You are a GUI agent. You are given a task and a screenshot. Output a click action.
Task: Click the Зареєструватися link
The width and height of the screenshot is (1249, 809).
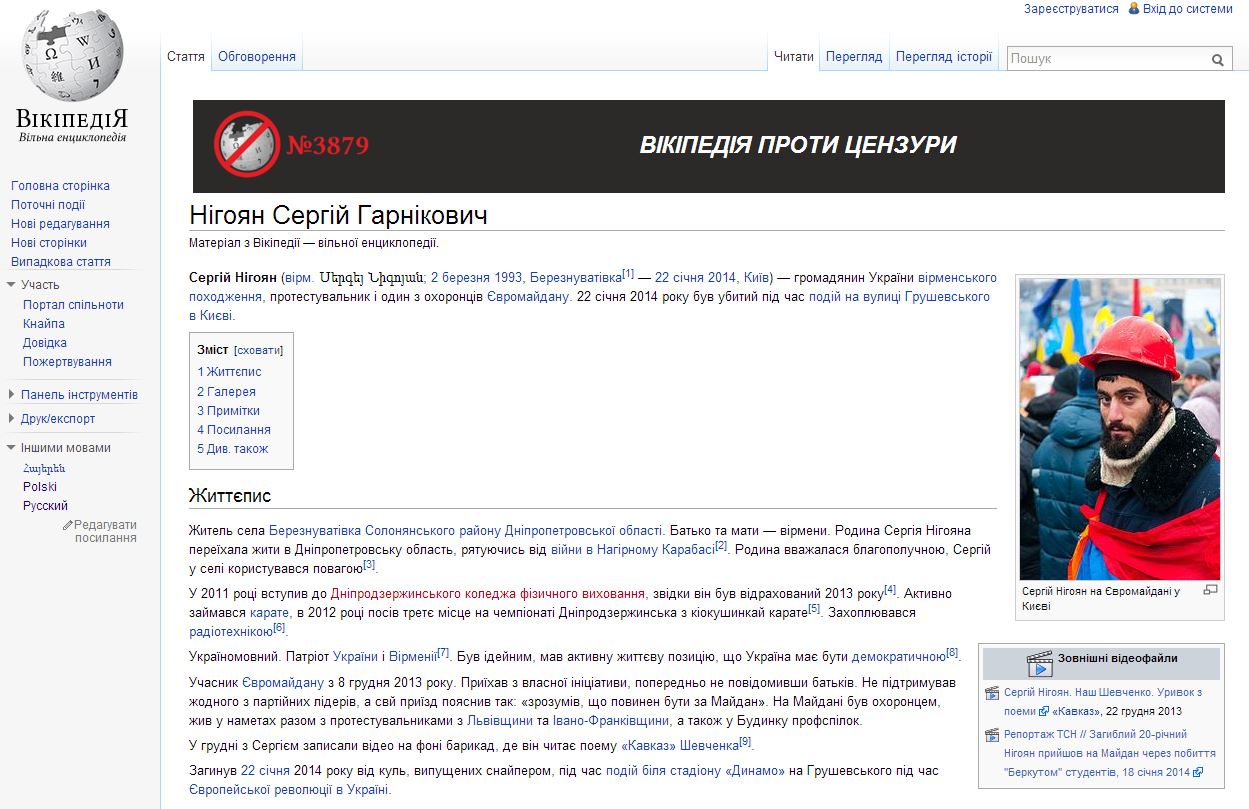[1071, 8]
